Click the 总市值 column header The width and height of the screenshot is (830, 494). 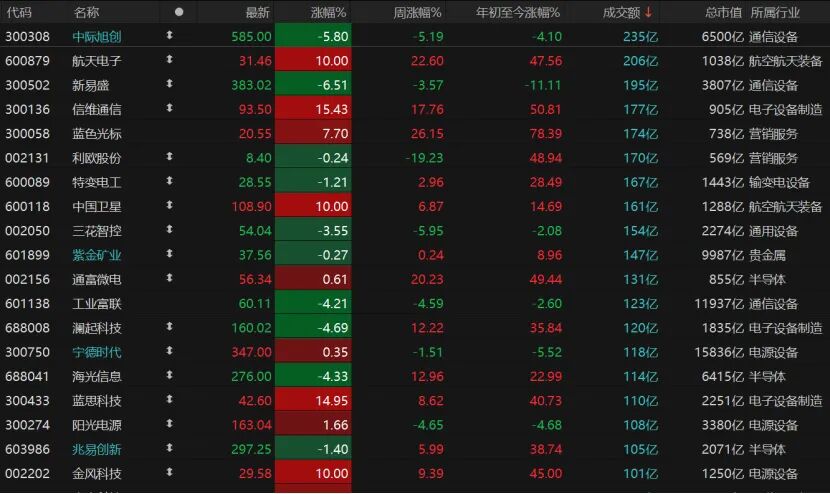723,12
